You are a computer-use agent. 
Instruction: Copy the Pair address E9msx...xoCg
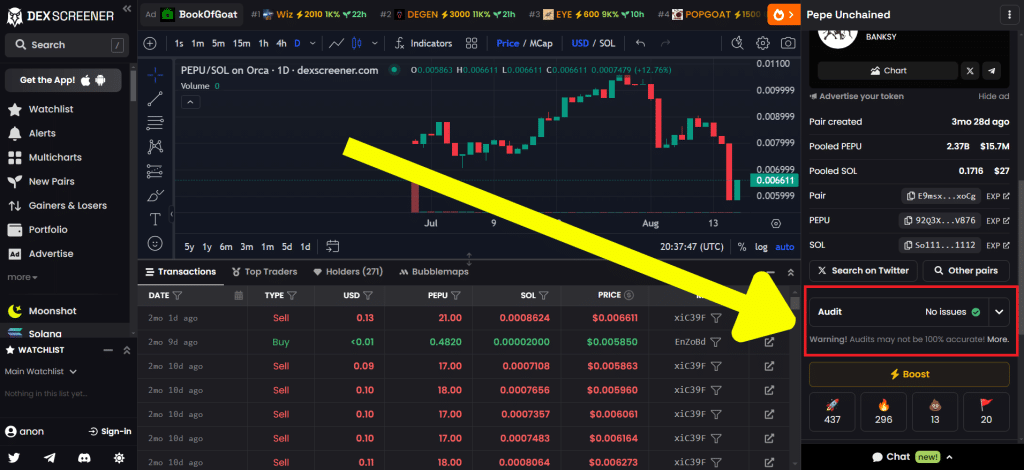coord(940,196)
